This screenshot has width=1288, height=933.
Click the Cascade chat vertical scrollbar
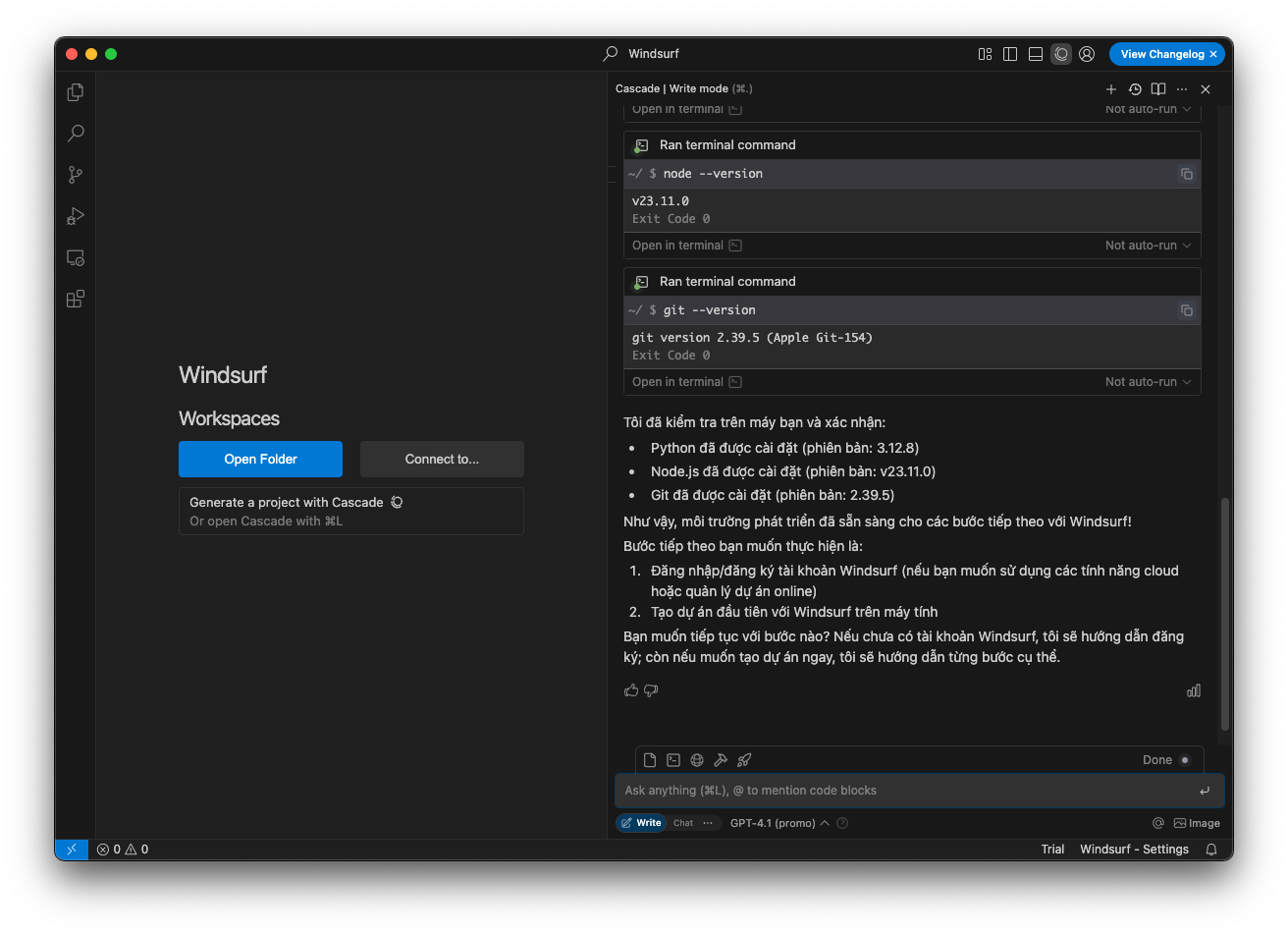(x=1224, y=614)
